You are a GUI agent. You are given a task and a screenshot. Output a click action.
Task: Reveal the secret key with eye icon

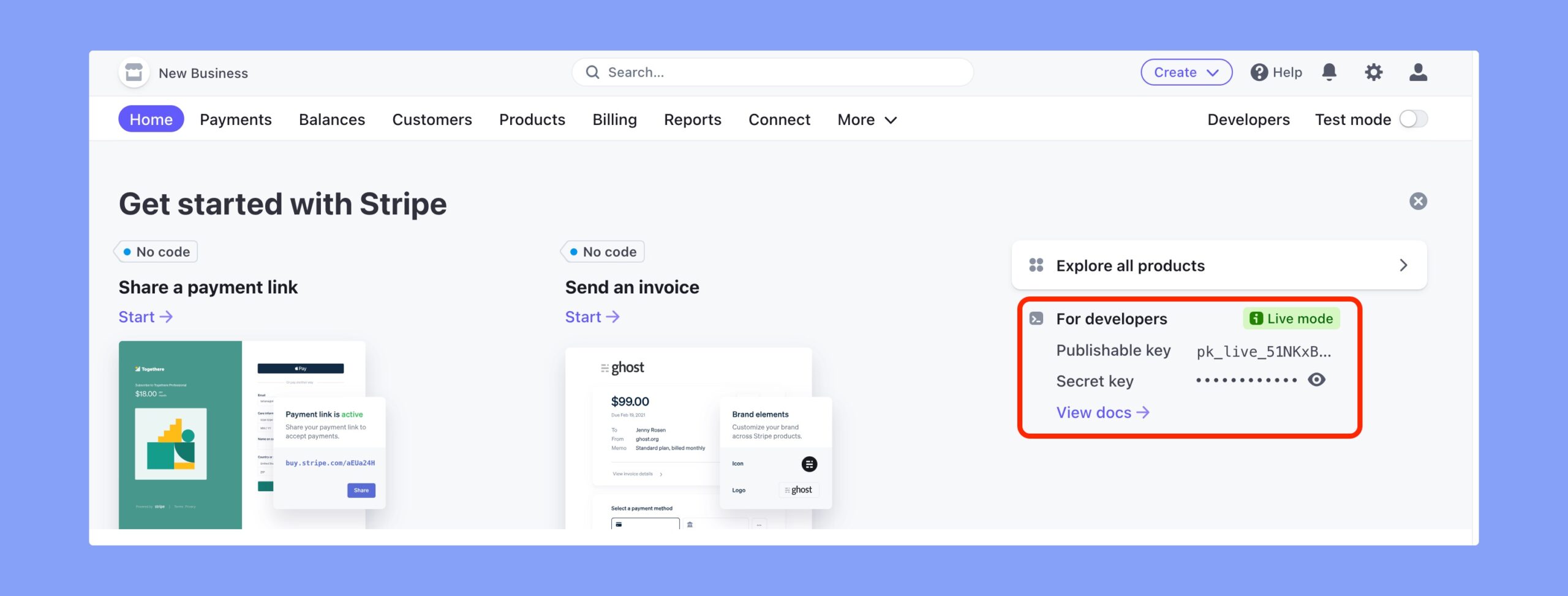tap(1316, 380)
